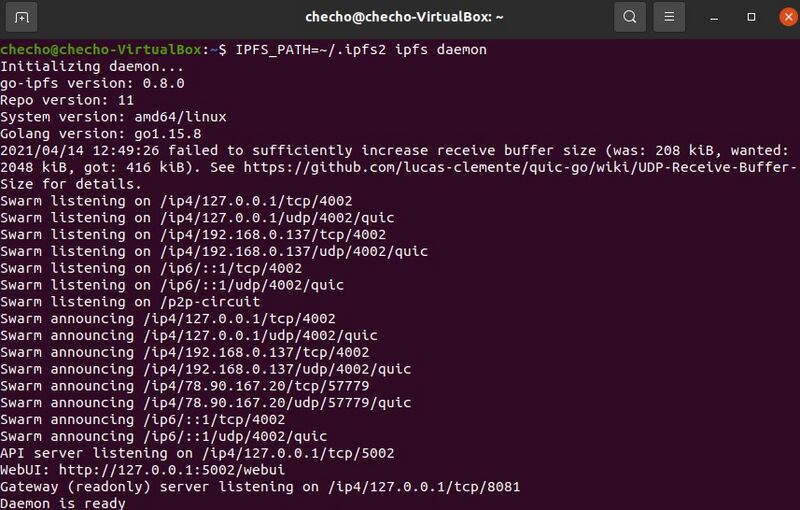This screenshot has height=510, width=800.
Task: Click the Swarm listening on /p2p-circuit line
Action: coord(130,301)
